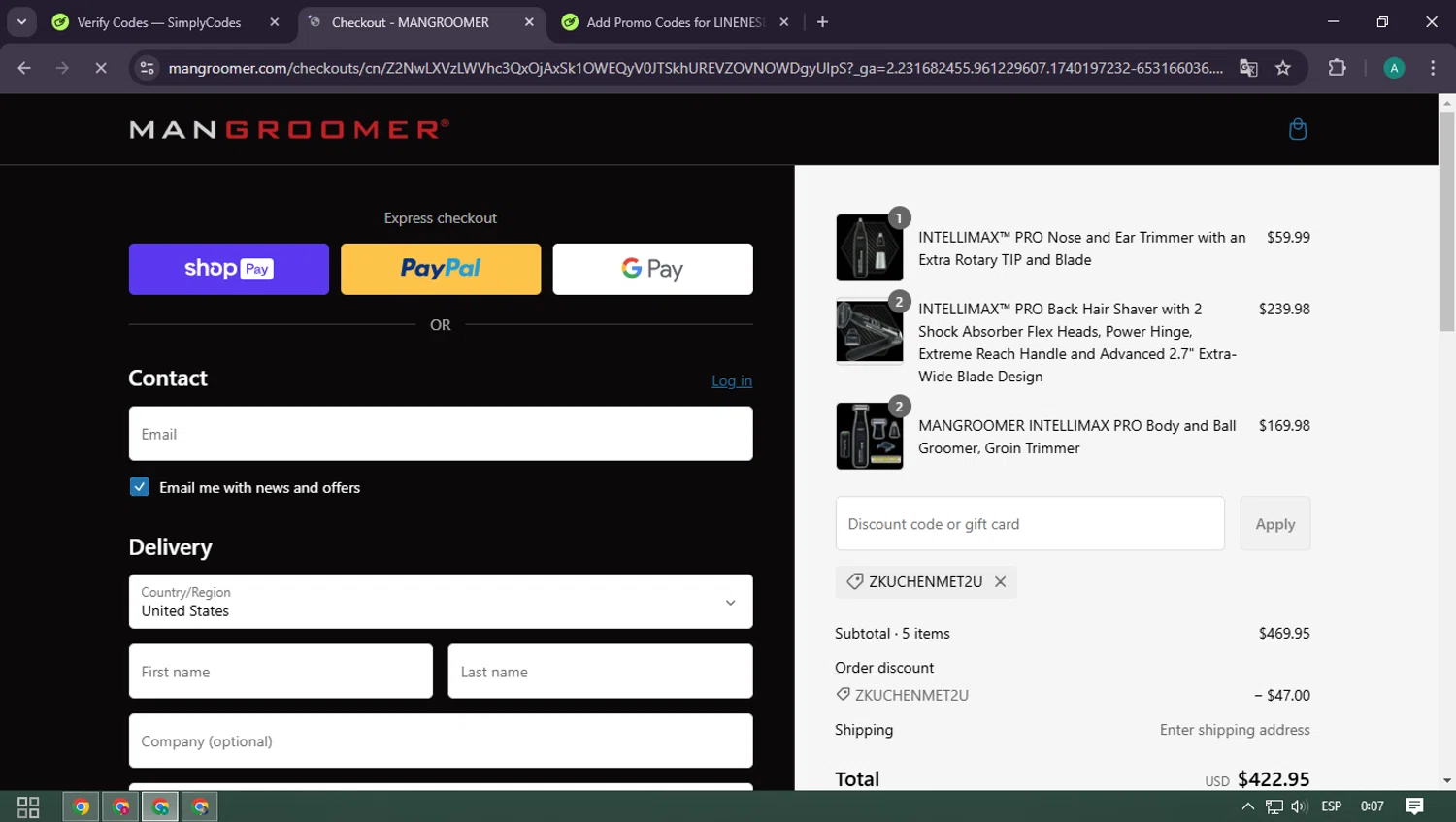The width and height of the screenshot is (1456, 822).
Task: Bookmark this page with the star icon
Action: click(x=1283, y=68)
